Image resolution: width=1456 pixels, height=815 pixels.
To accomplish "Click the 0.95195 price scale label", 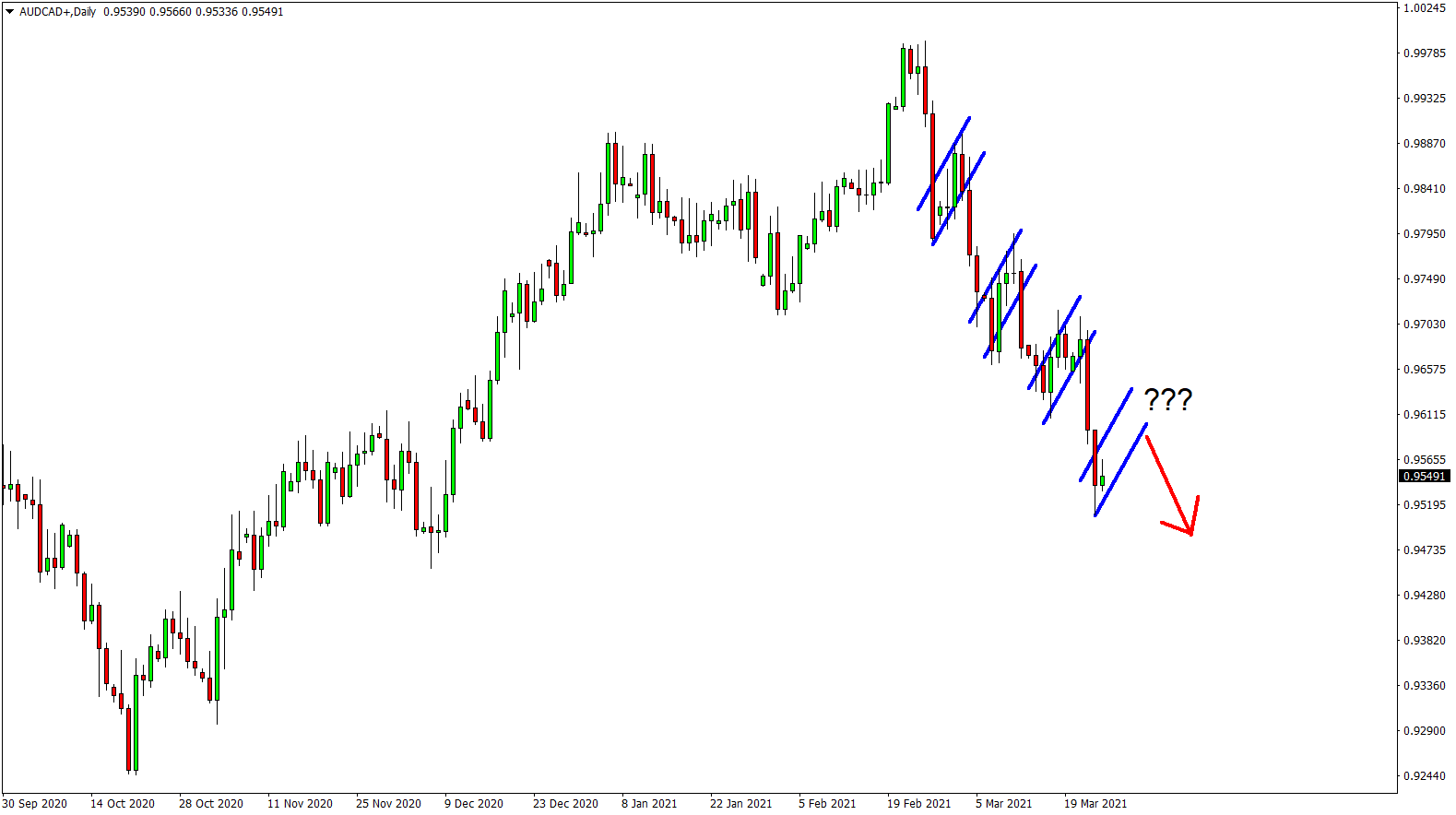I will [1425, 505].
